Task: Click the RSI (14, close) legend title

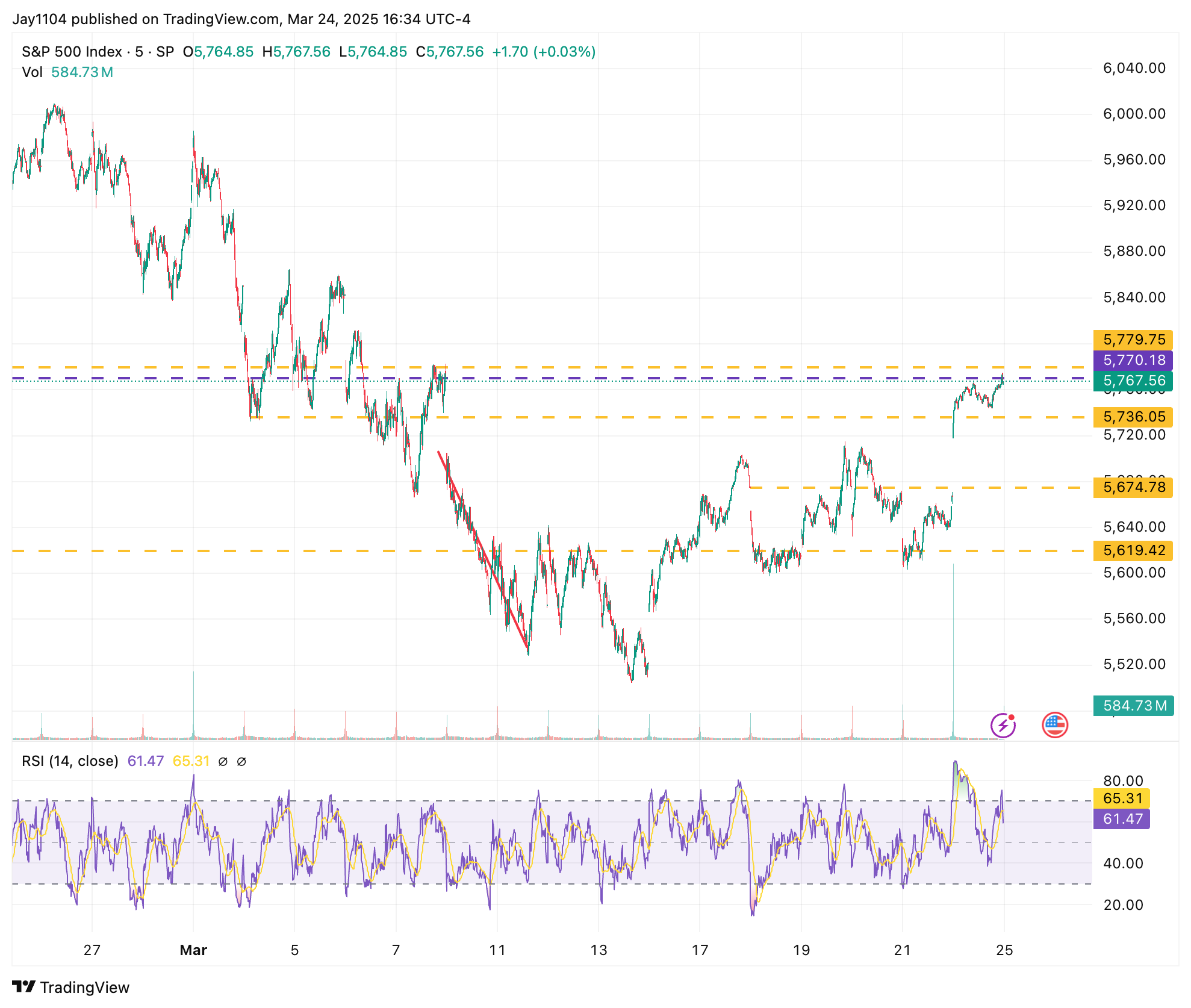Action: (70, 761)
